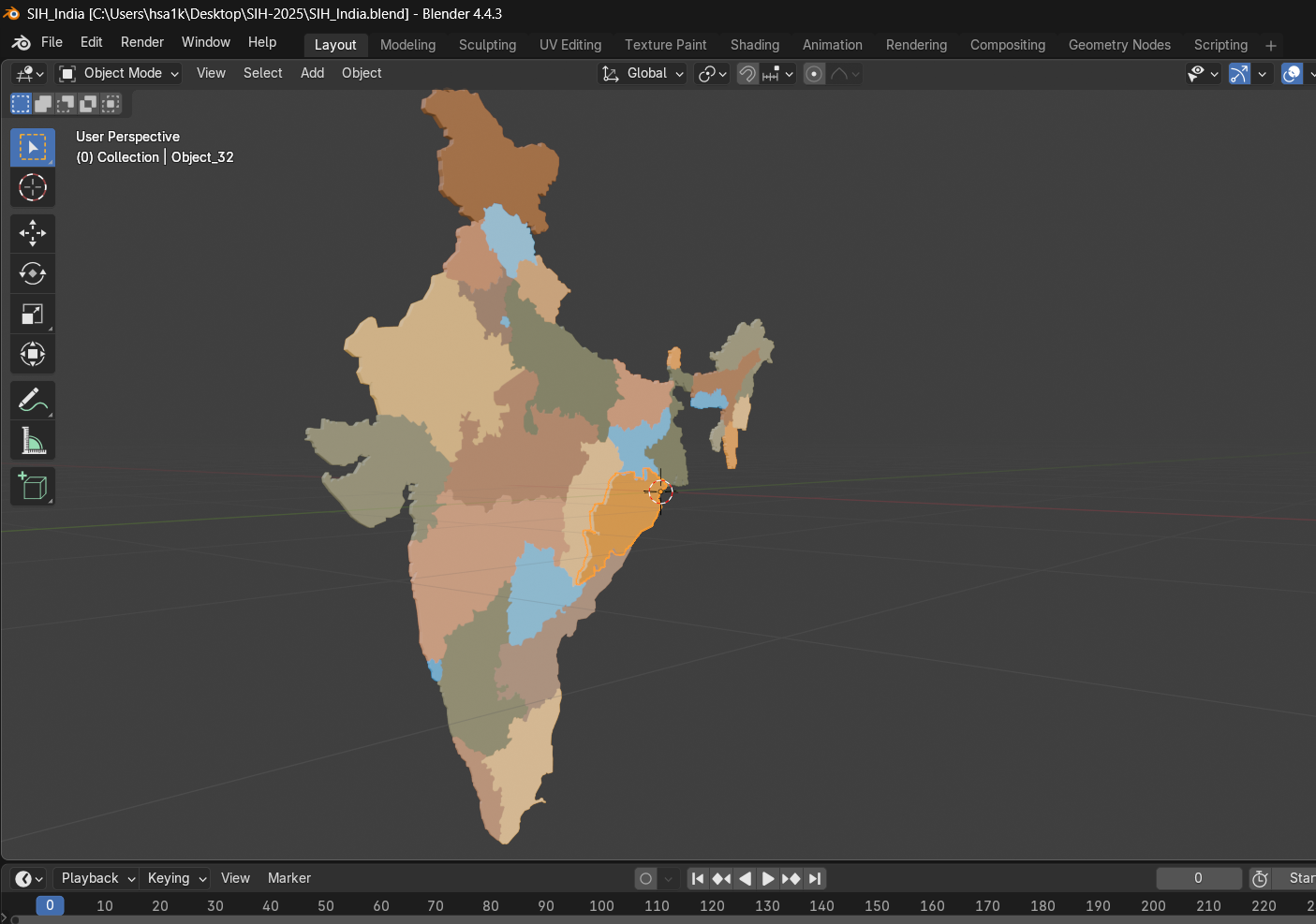
Task: Expand the Global transform orientation dropdown
Action: 643,73
